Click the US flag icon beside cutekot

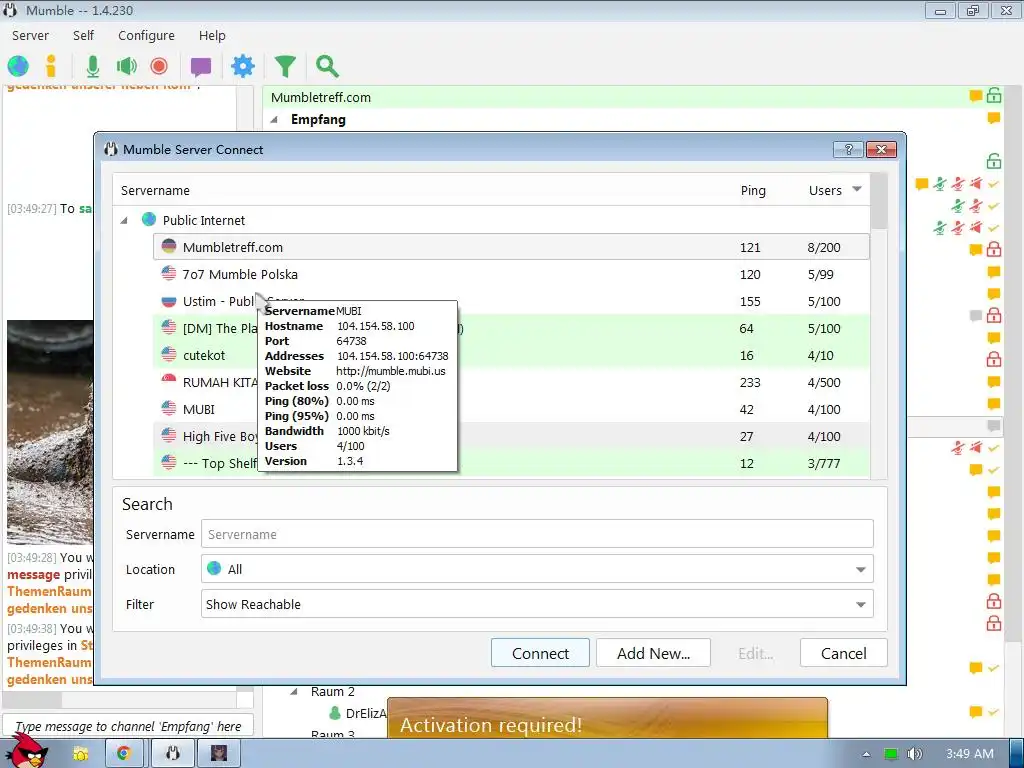click(x=169, y=355)
